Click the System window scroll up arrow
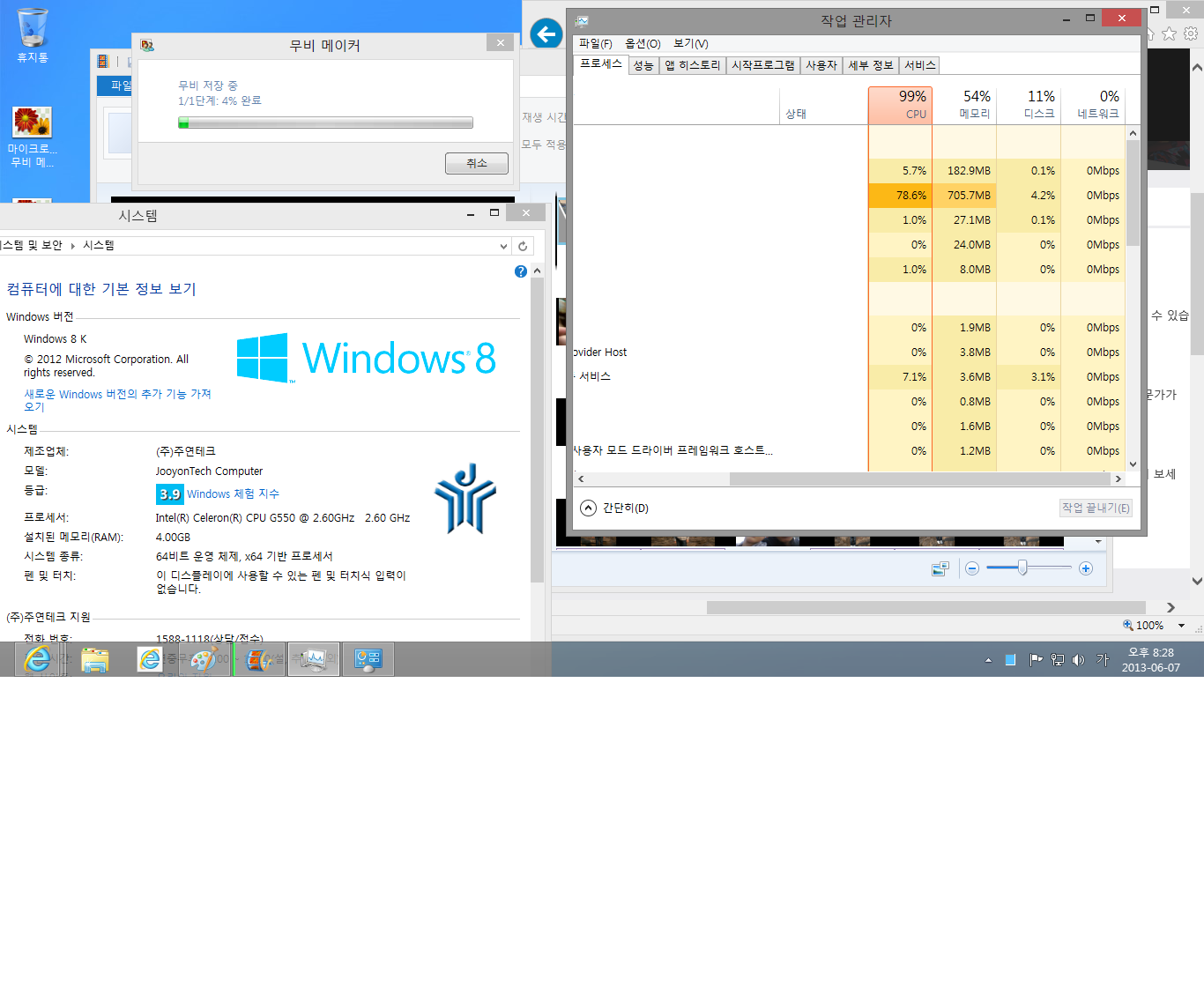This screenshot has height=987, width=1204. click(x=538, y=271)
